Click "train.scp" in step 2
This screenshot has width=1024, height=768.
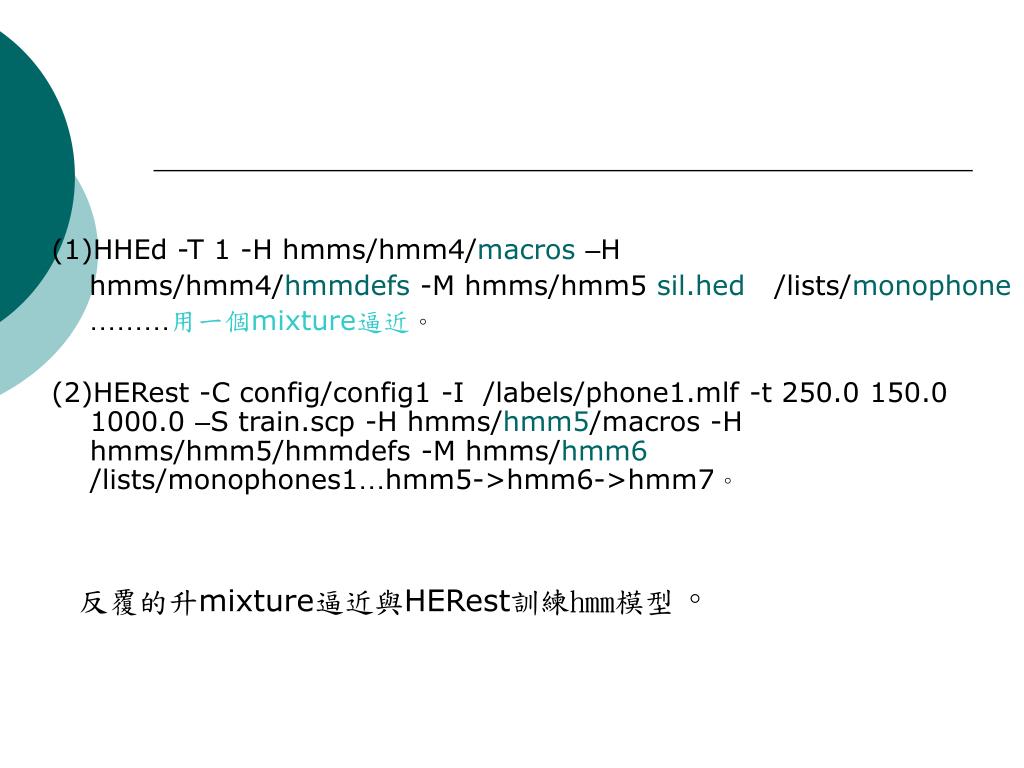coord(296,422)
